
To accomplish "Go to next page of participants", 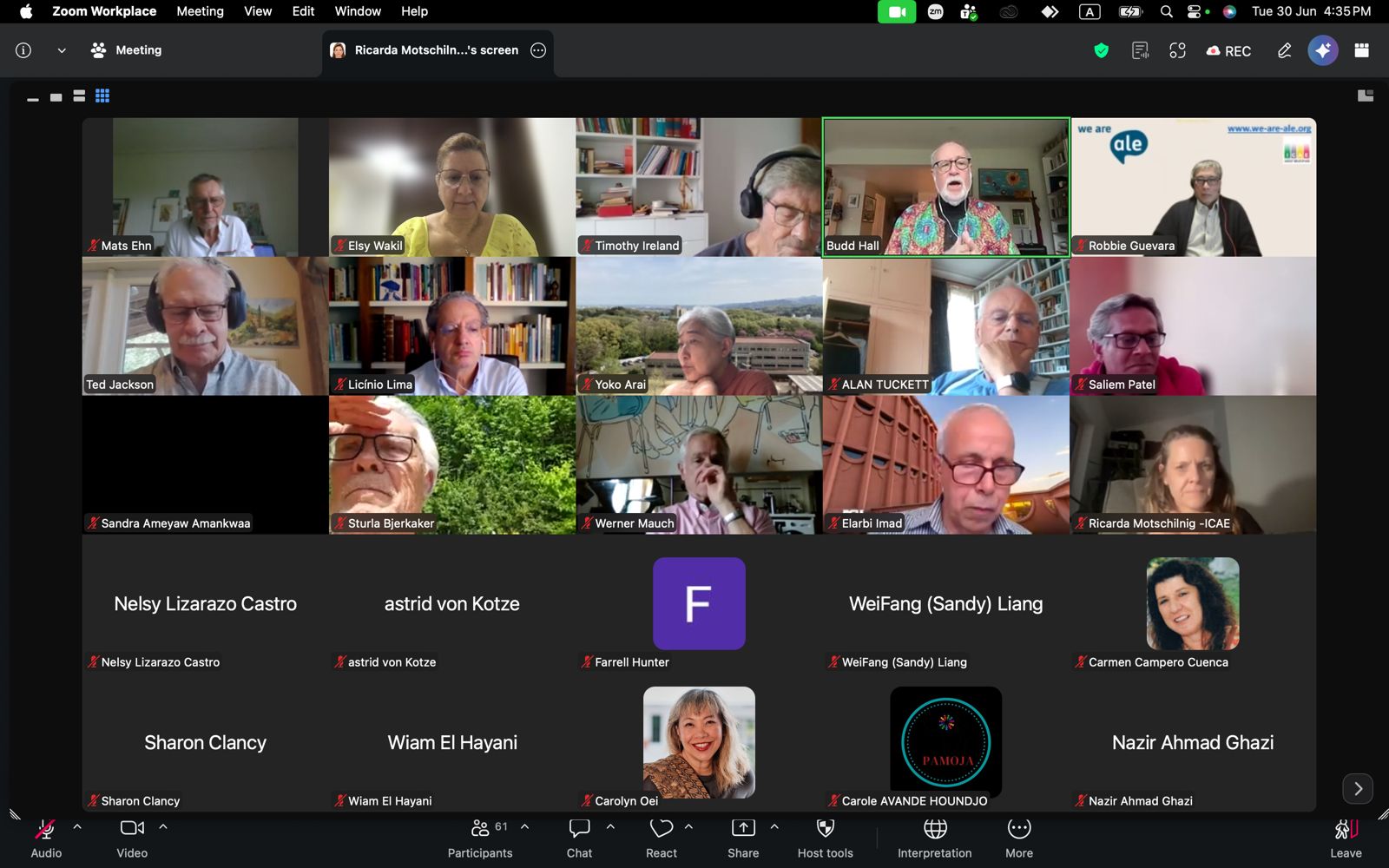I will (1358, 789).
